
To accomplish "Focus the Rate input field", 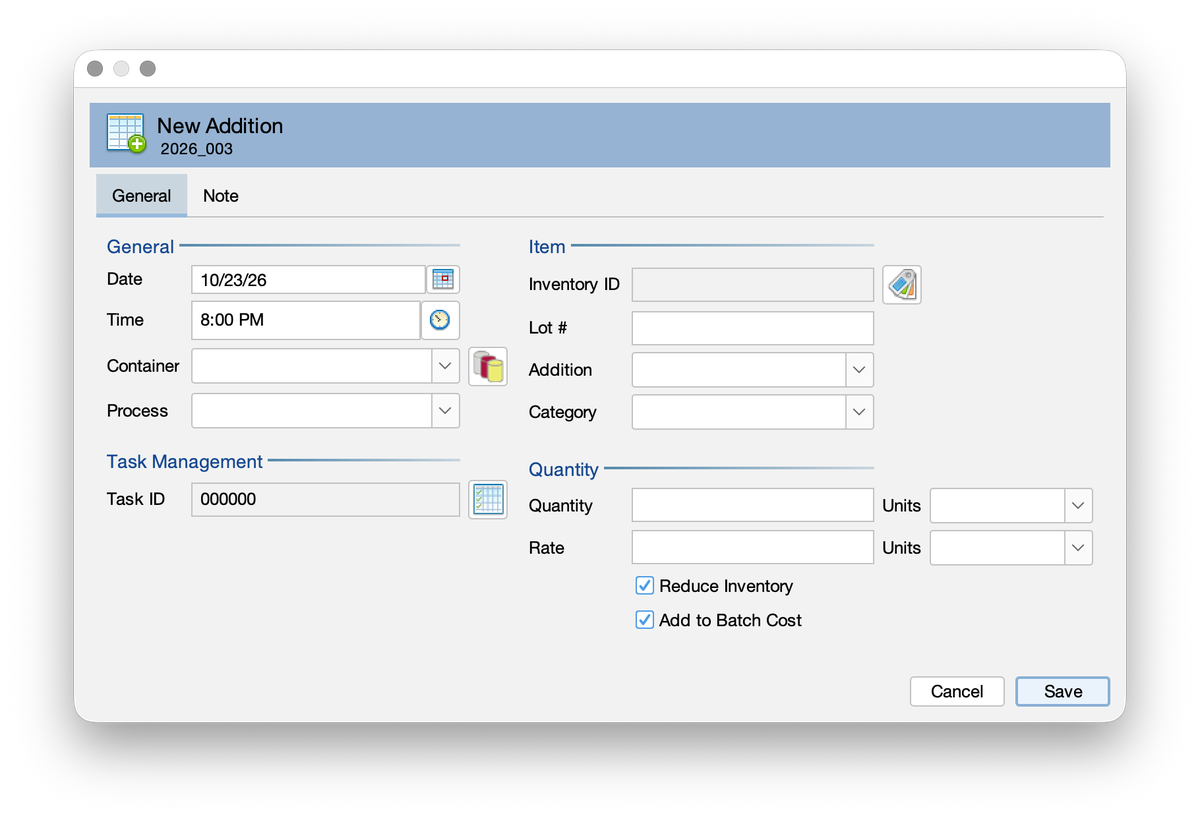I will point(753,548).
